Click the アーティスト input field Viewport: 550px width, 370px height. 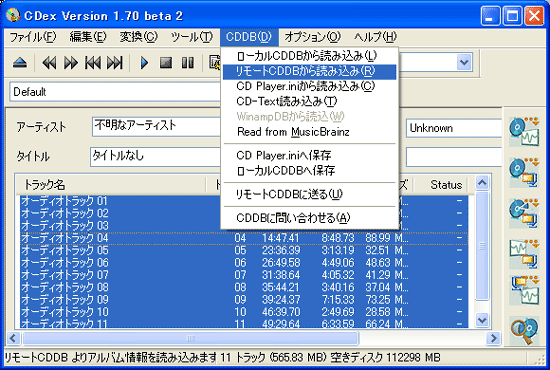coord(156,126)
